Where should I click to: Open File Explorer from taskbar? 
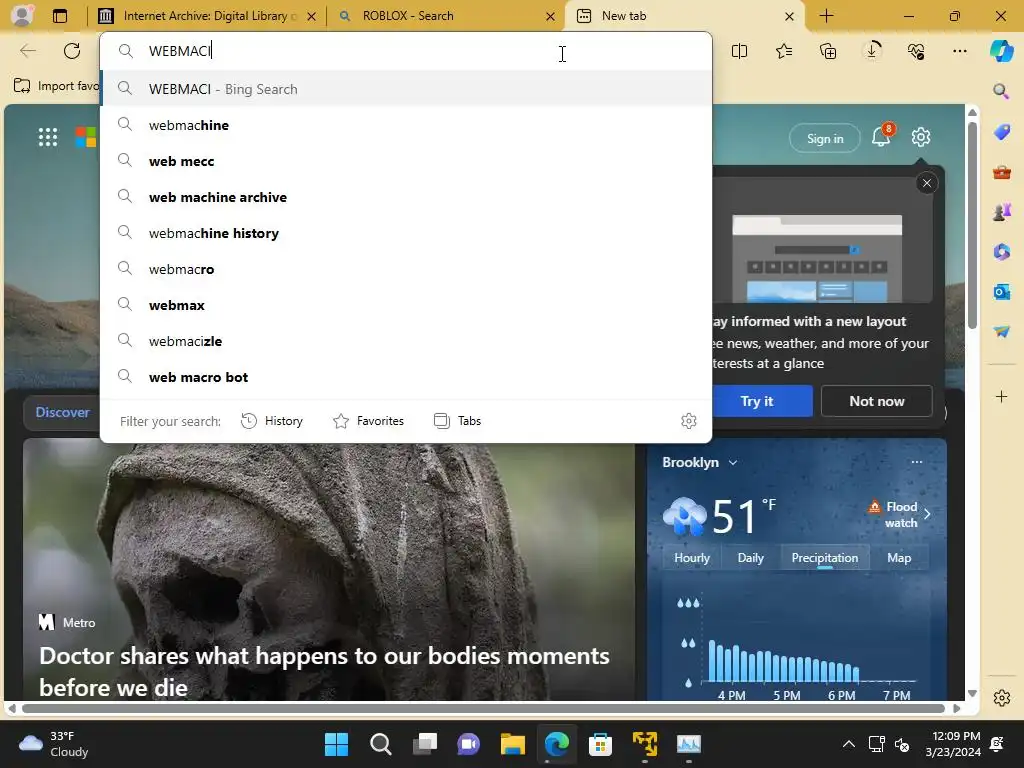[x=513, y=744]
